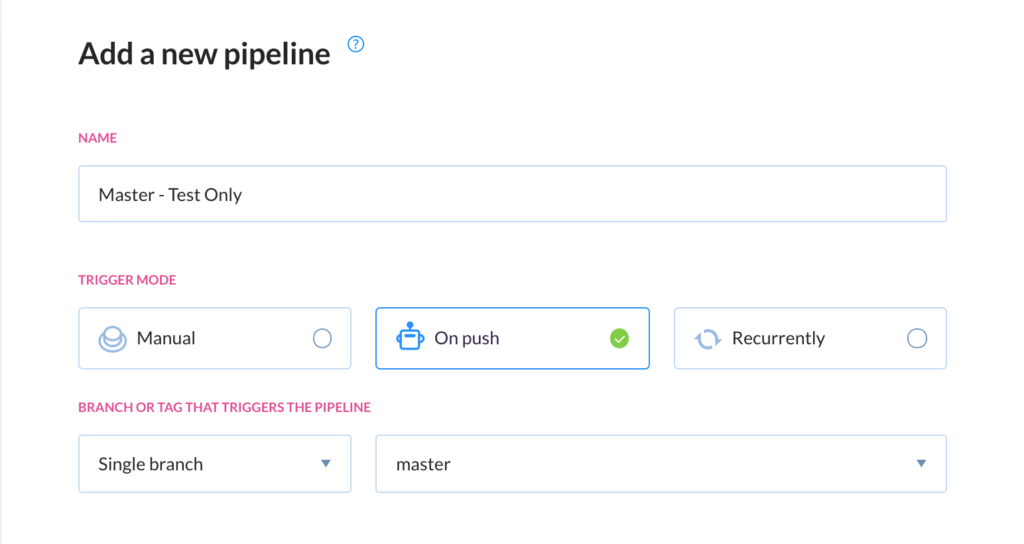Click the TRIGGER MODE section label
1024x544 pixels.
(127, 280)
